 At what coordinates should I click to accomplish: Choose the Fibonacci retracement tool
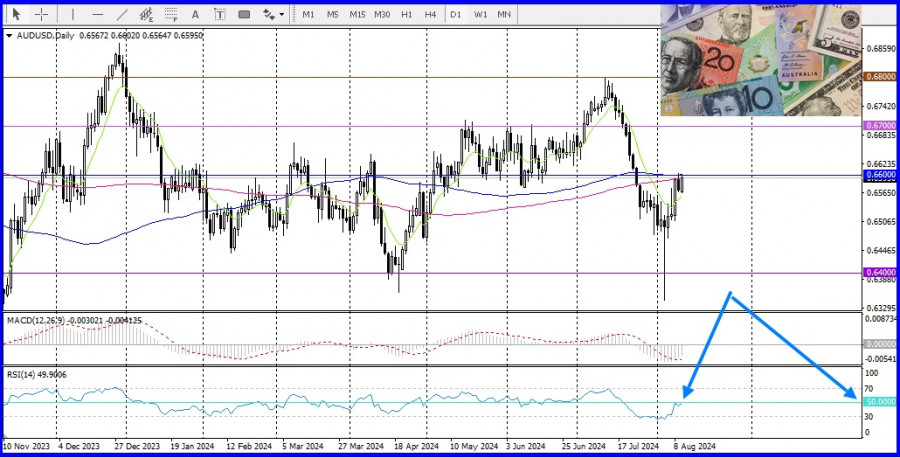tap(170, 15)
